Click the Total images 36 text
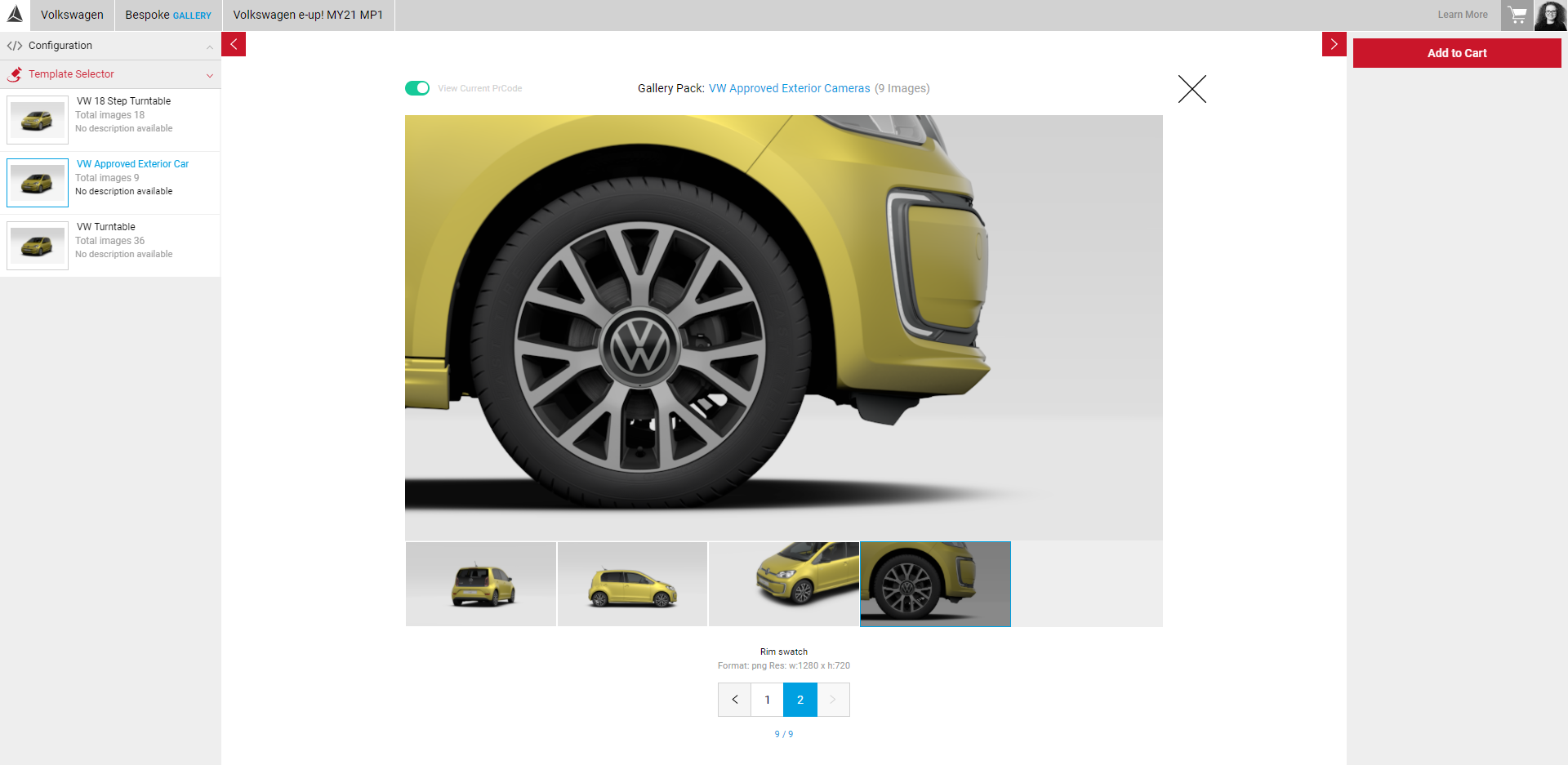The height and width of the screenshot is (765, 1568). 110,241
